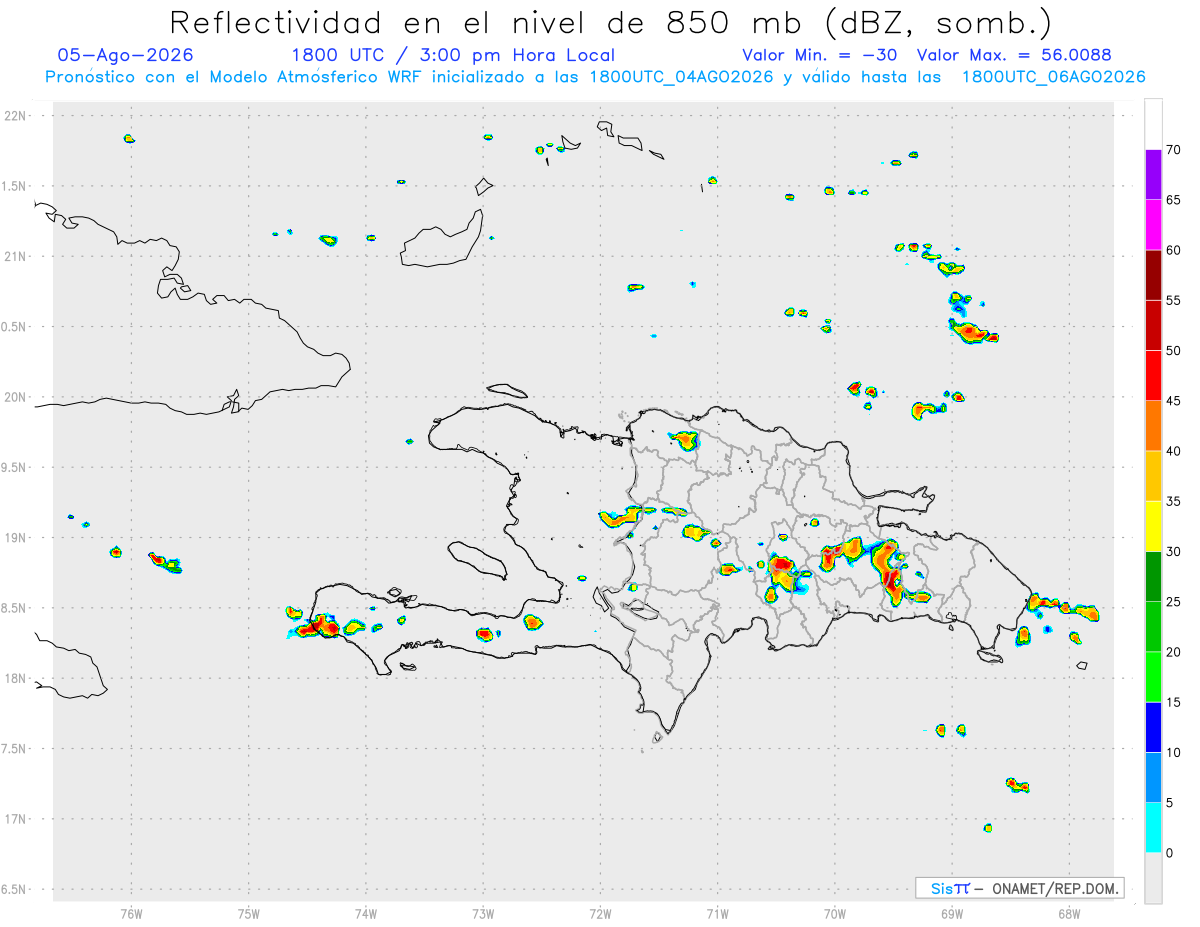
Task: Click the longitude label "69W"
Action: pos(952,914)
